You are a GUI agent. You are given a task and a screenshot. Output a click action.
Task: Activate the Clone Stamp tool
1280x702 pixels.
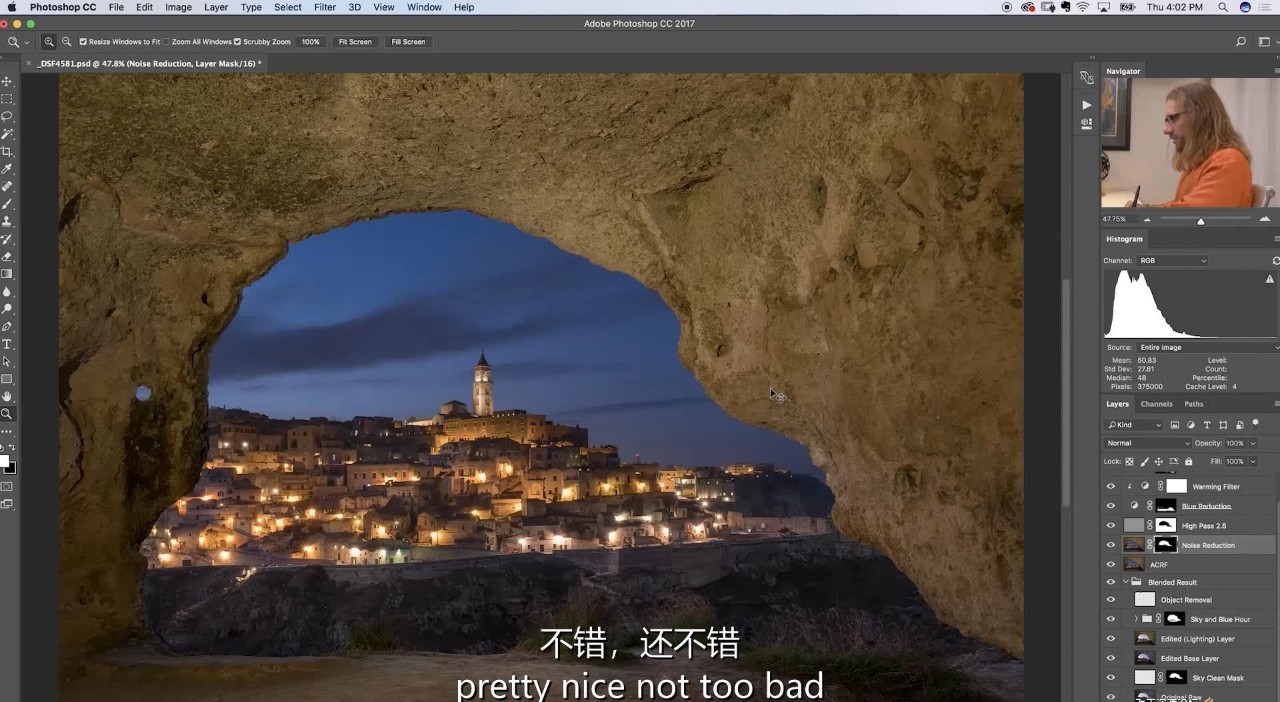pyautogui.click(x=7, y=221)
